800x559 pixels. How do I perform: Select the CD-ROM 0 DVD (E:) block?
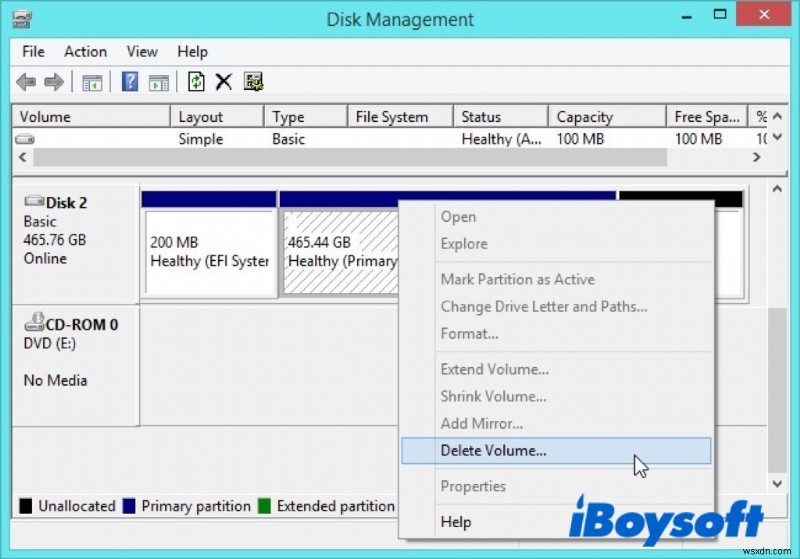(x=76, y=365)
